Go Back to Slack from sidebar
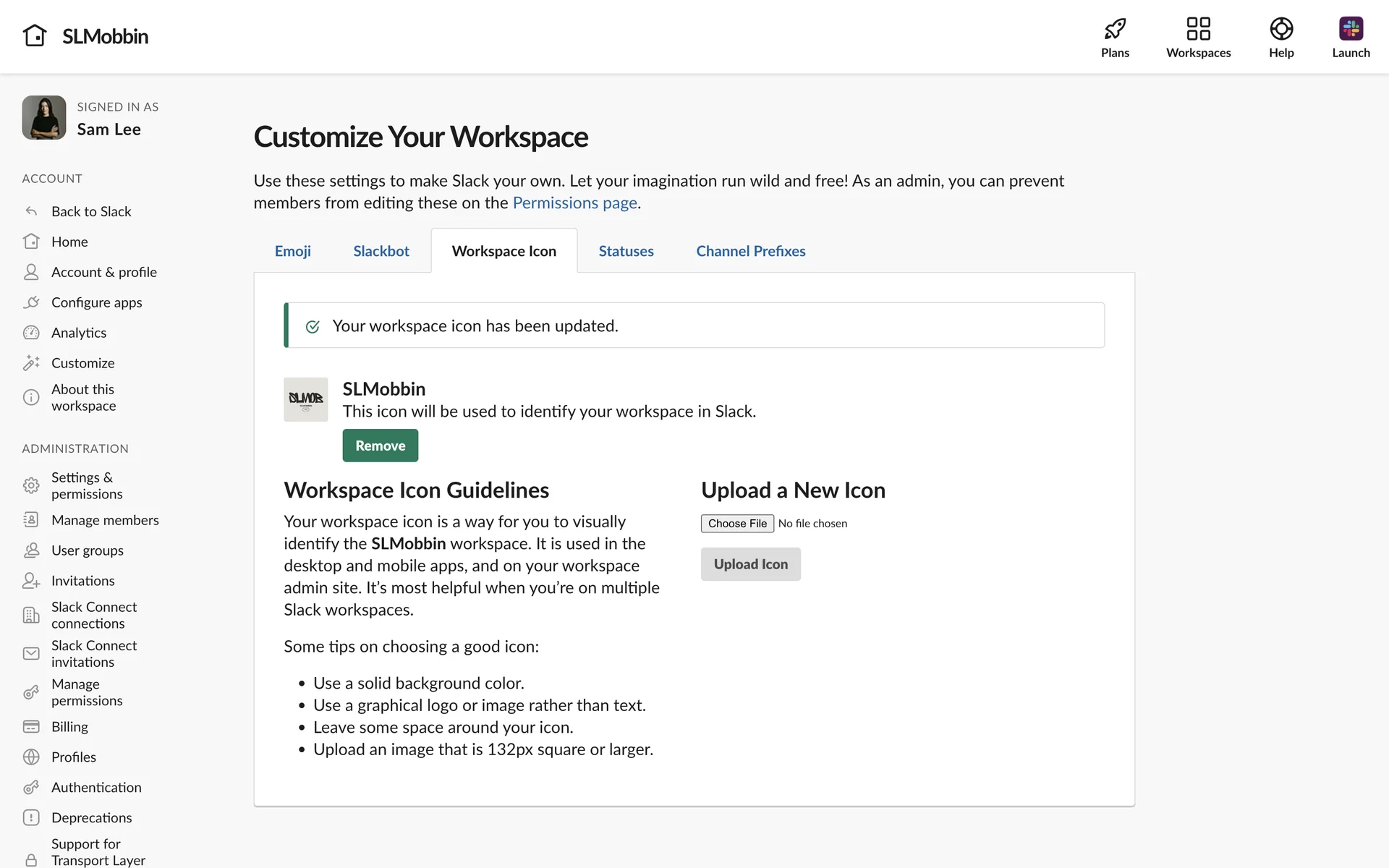 coord(91,211)
